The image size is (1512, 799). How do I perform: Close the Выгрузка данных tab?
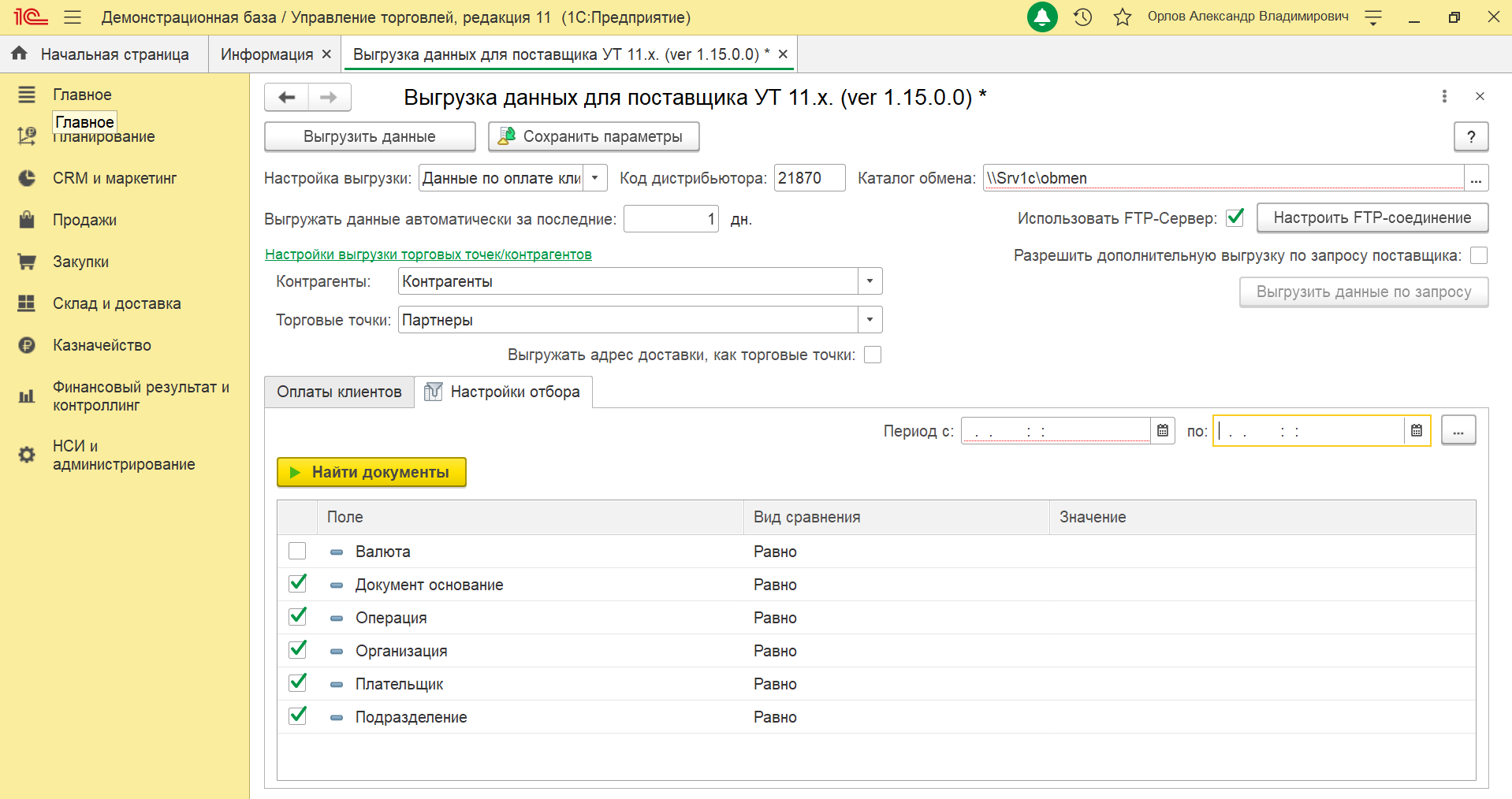pyautogui.click(x=783, y=54)
